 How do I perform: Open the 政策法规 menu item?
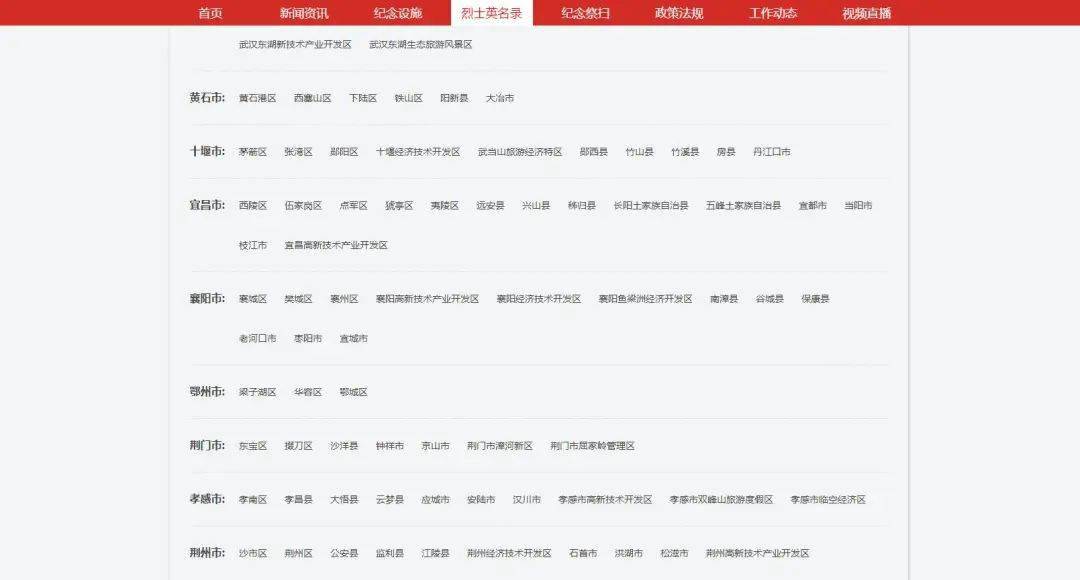[679, 13]
